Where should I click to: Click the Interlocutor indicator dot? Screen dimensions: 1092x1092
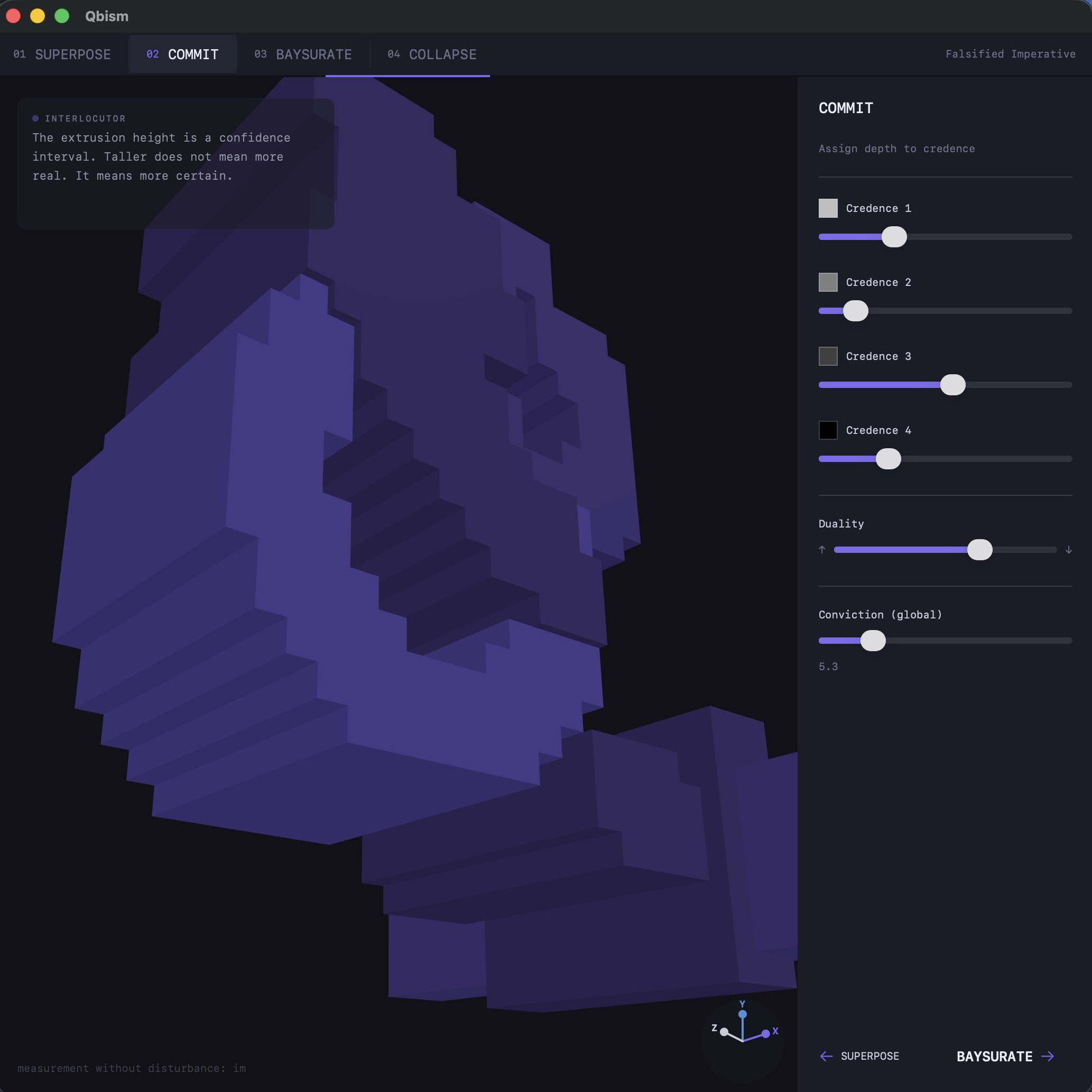(35, 118)
